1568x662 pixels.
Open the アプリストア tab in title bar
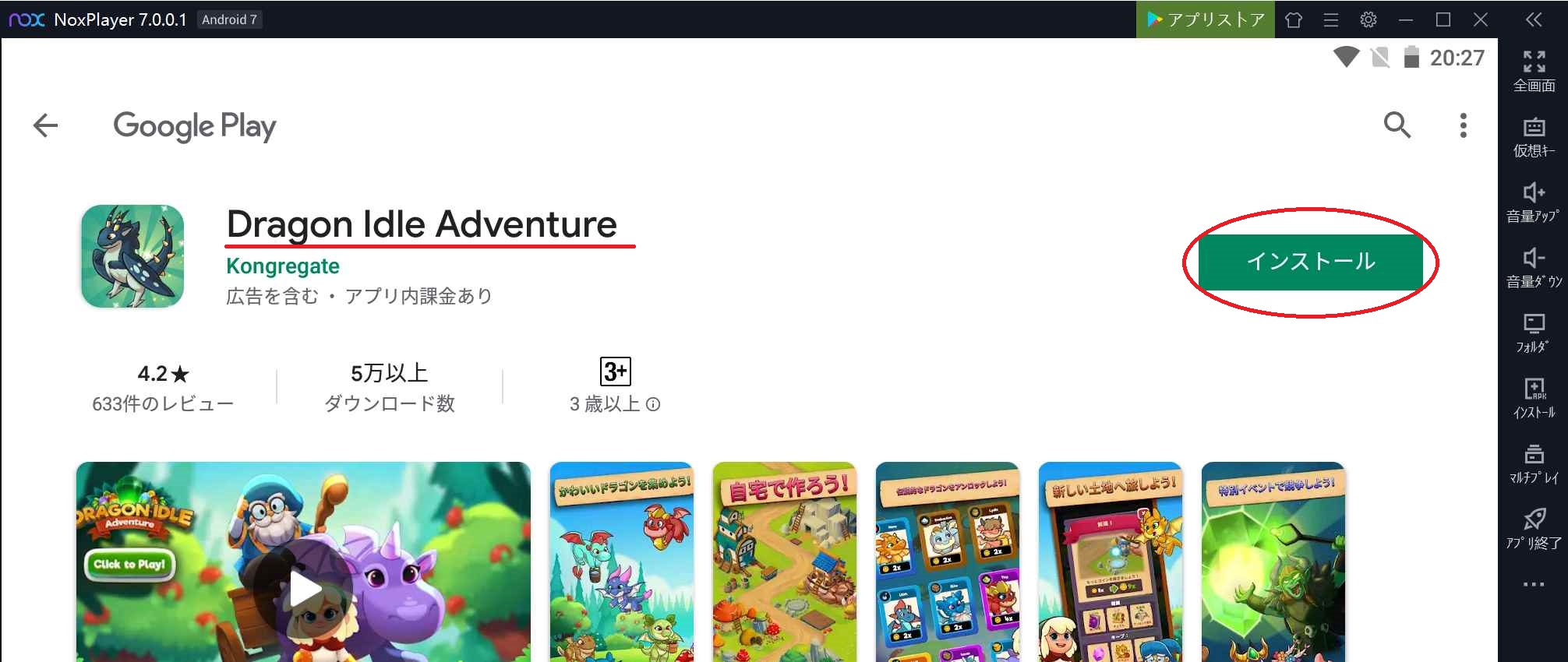1206,19
